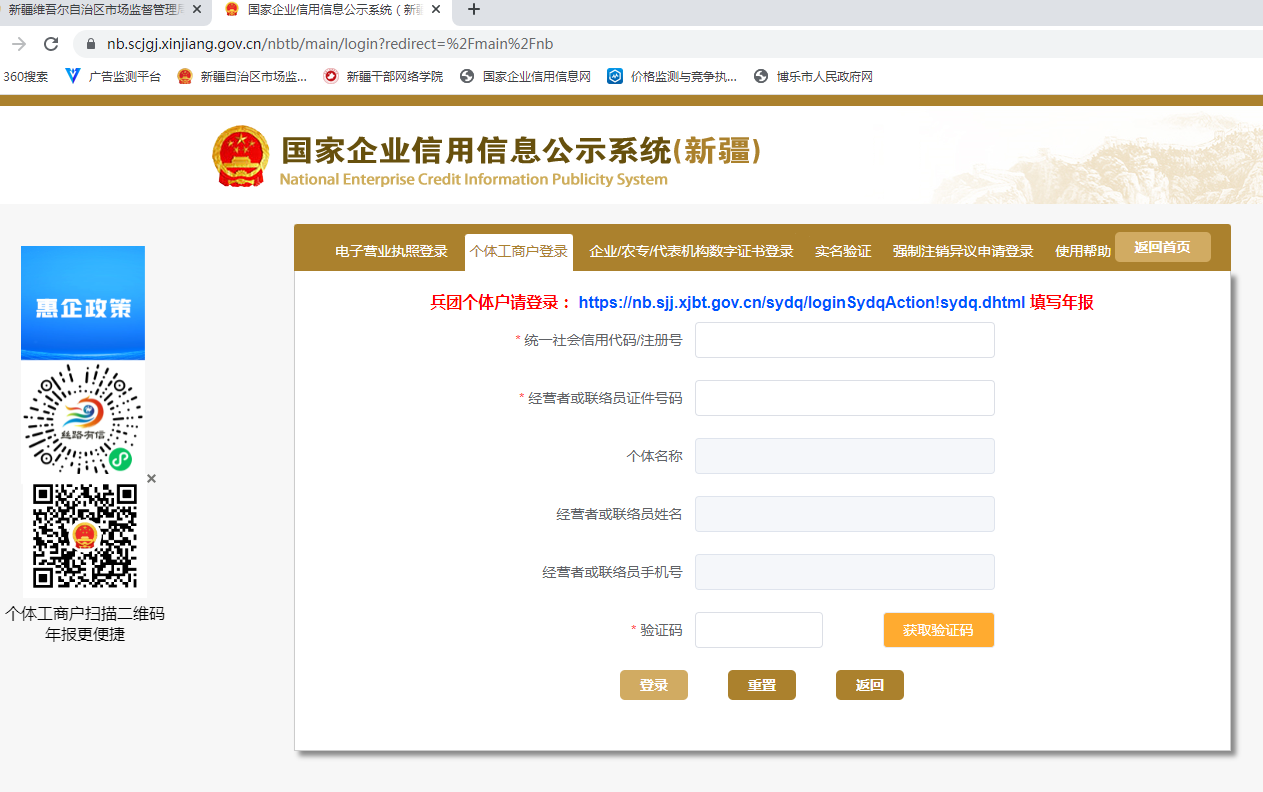Screen dimensions: 1263x792
Task: Click the browser reload icon
Action: coord(51,44)
